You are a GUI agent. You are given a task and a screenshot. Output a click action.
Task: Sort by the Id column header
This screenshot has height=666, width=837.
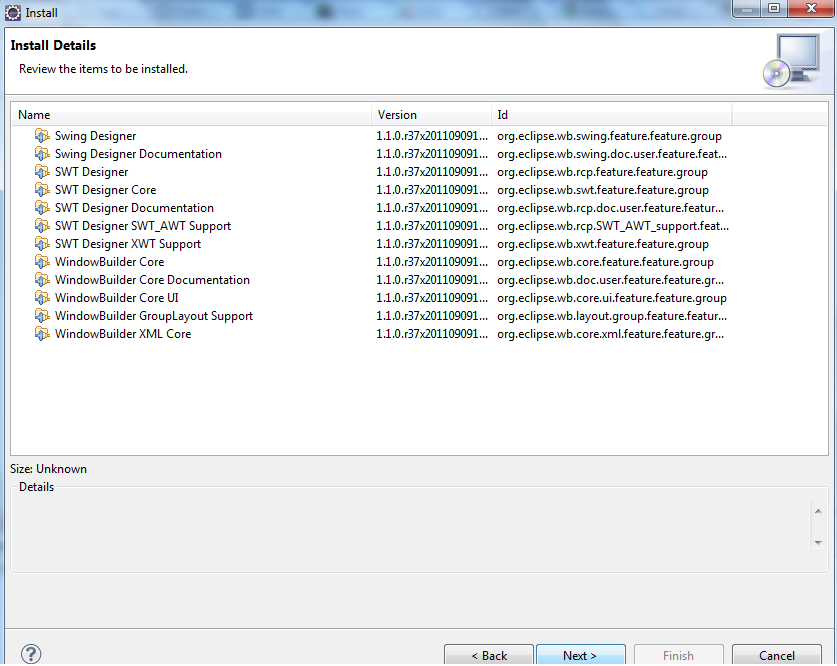coord(612,115)
